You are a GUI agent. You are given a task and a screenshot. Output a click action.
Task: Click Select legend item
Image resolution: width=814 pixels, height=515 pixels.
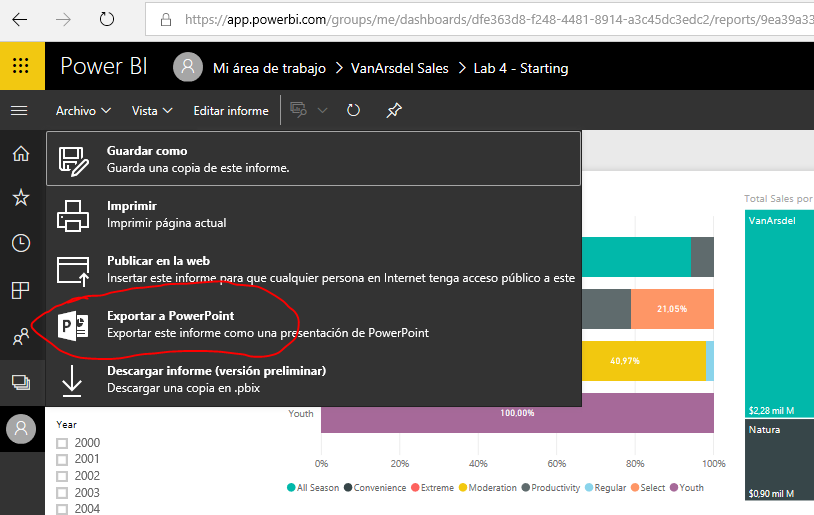[648, 487]
